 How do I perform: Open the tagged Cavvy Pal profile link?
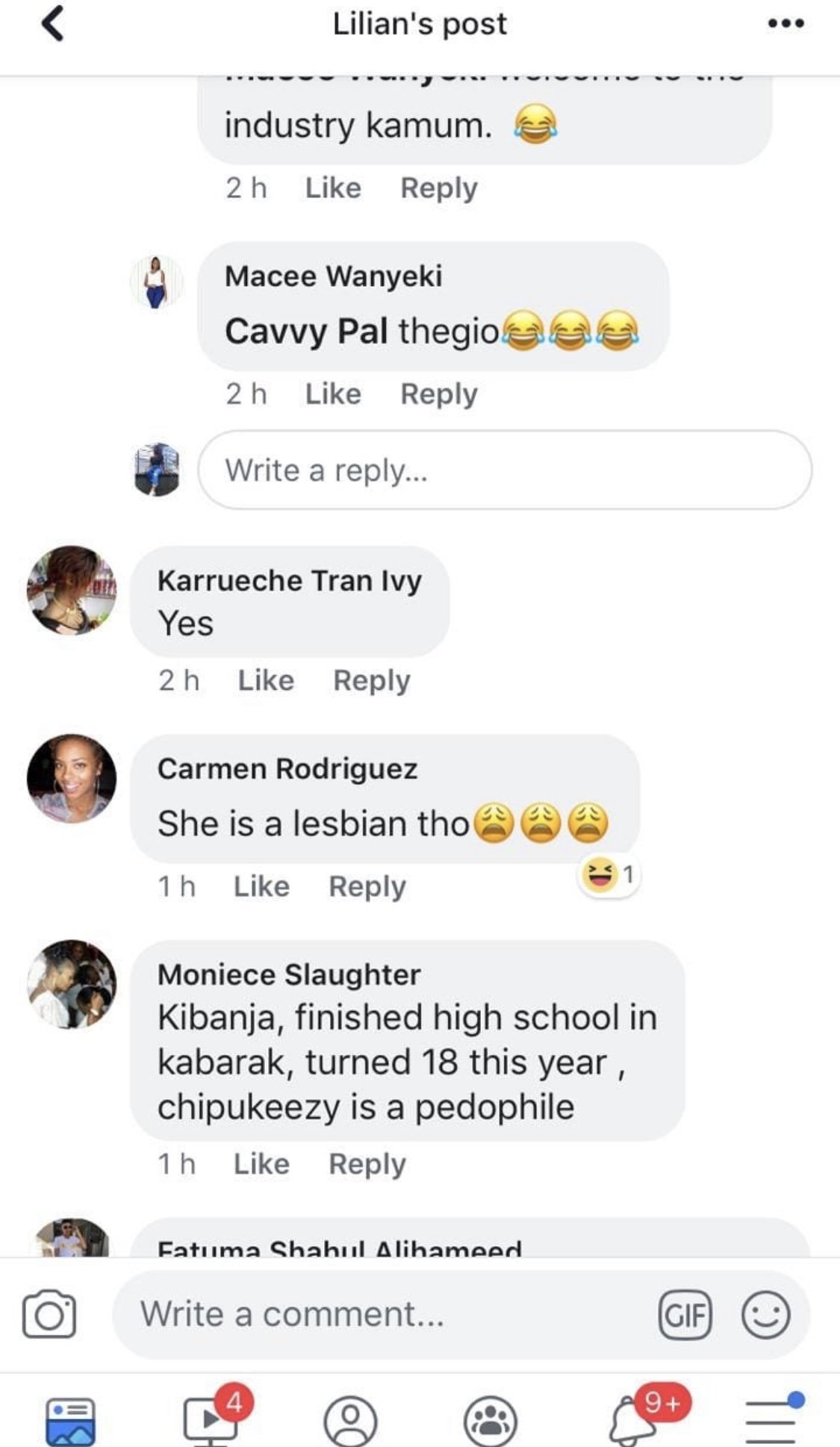click(x=306, y=331)
